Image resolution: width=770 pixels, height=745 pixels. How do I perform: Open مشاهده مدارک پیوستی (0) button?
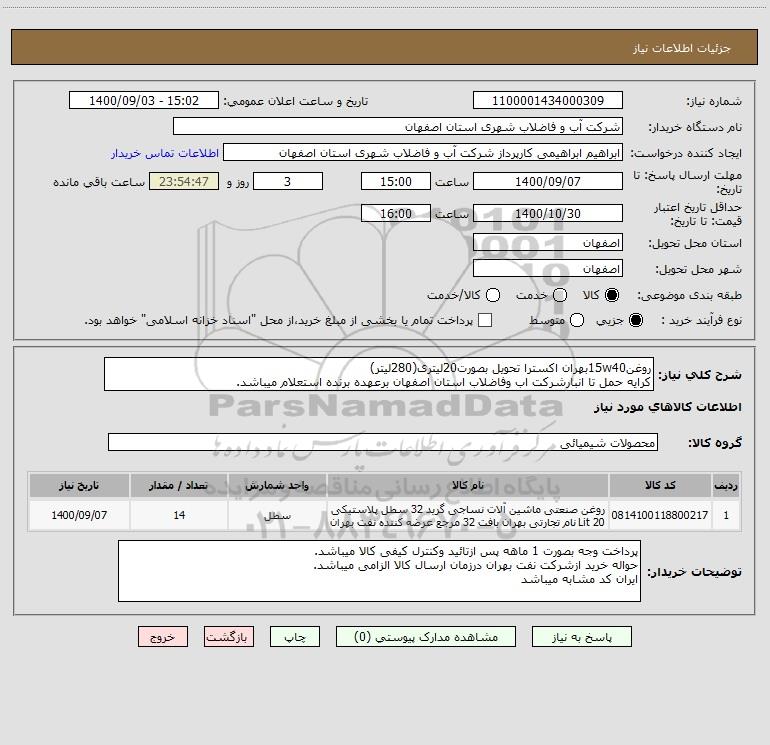(426, 637)
